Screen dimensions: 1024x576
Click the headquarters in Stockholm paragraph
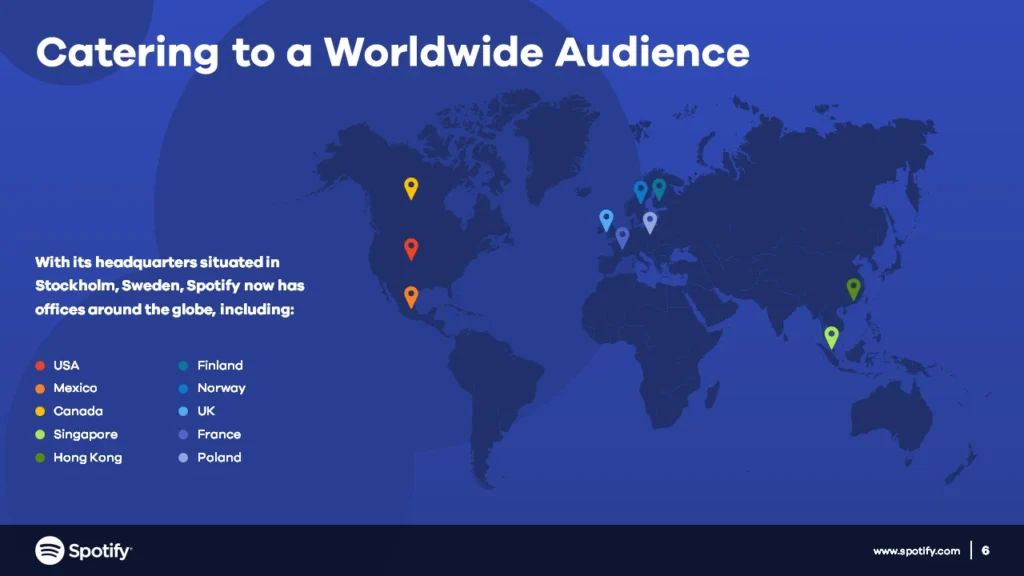point(170,285)
